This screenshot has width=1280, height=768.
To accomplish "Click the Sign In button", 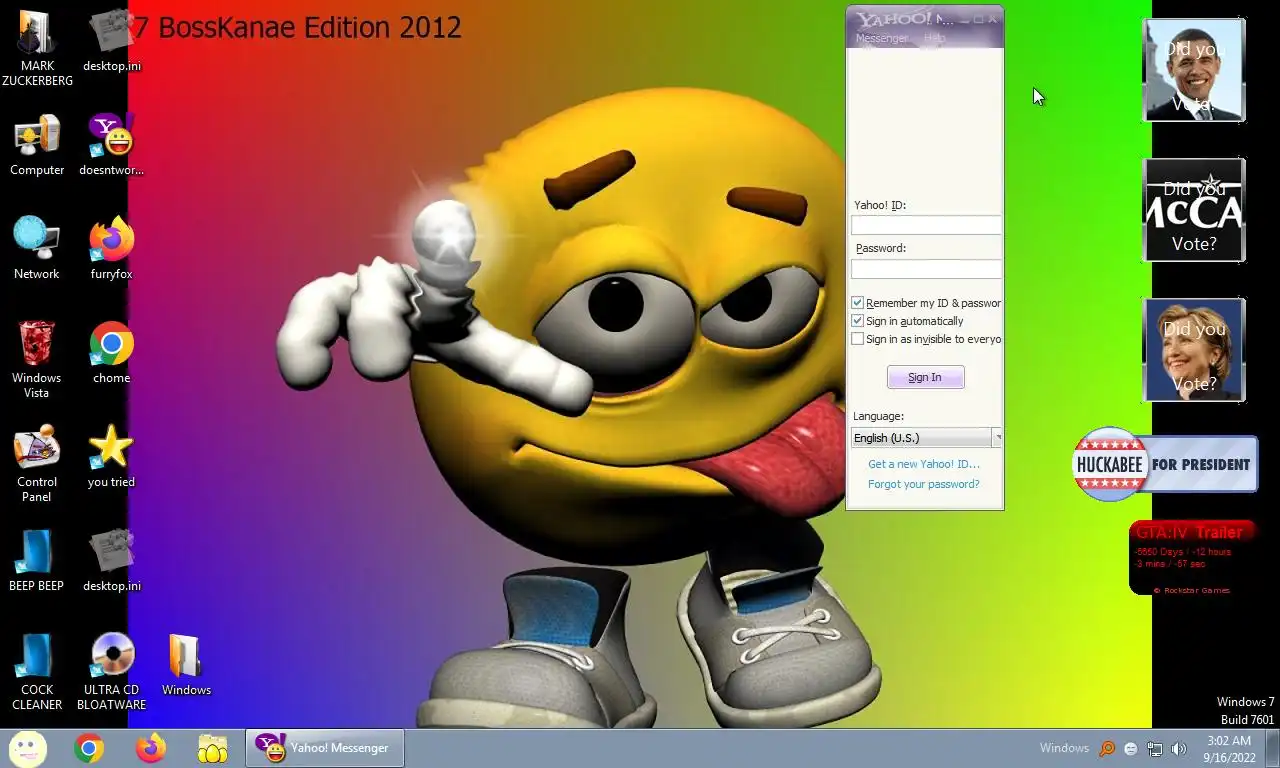I will click(925, 377).
